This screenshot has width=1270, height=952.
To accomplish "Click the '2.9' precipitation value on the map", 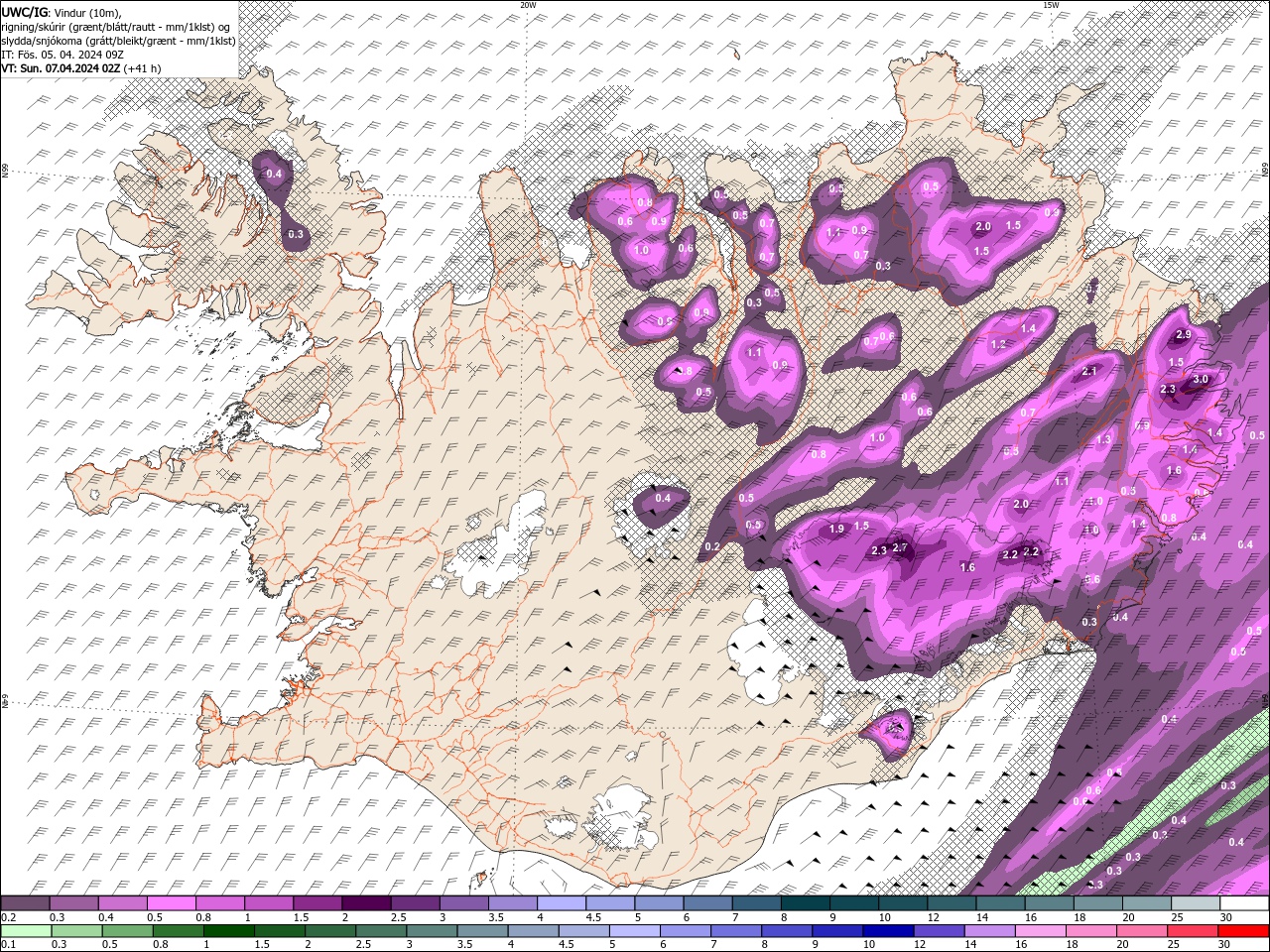I will coord(1184,335).
